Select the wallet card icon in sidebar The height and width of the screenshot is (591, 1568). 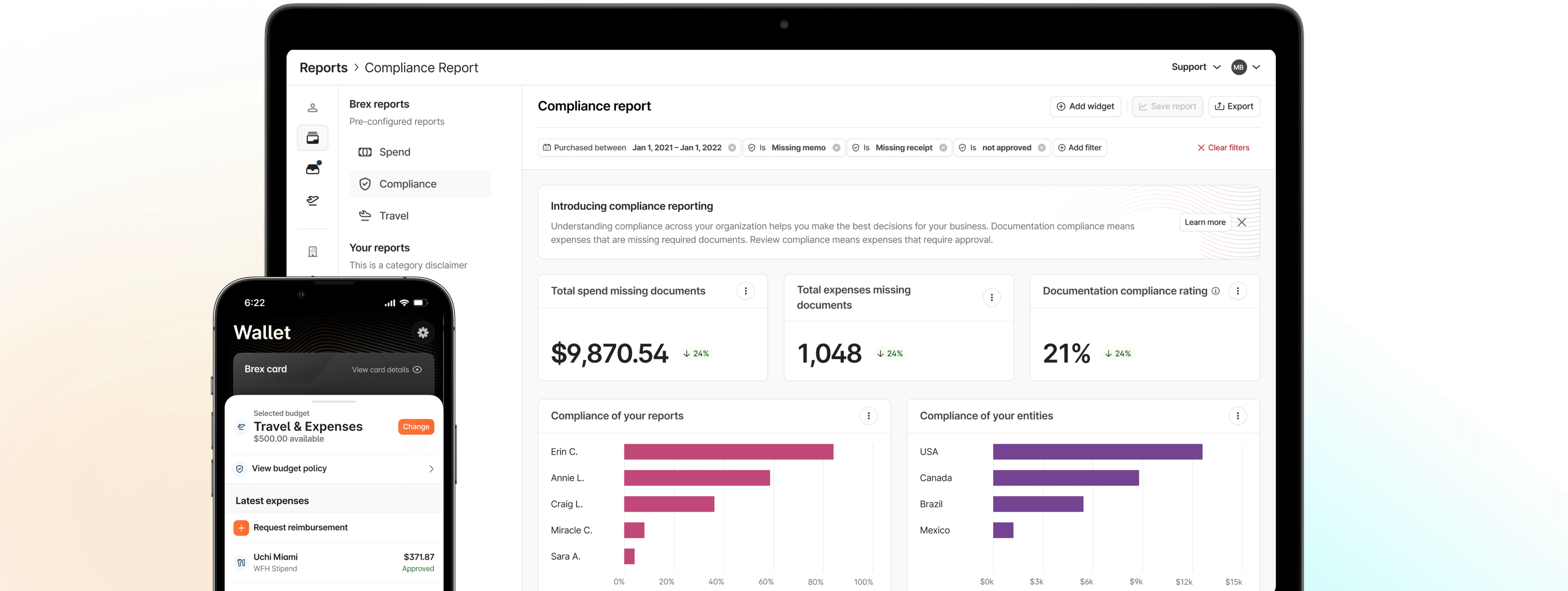pos(312,138)
